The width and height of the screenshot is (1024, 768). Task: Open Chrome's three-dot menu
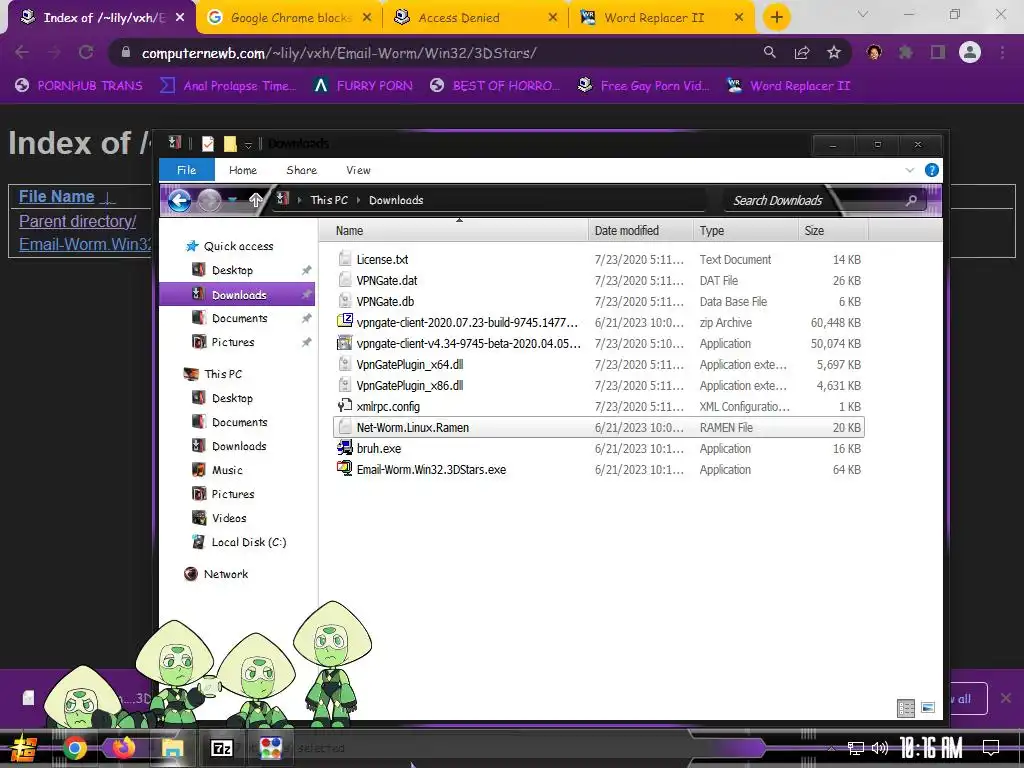click(1002, 53)
